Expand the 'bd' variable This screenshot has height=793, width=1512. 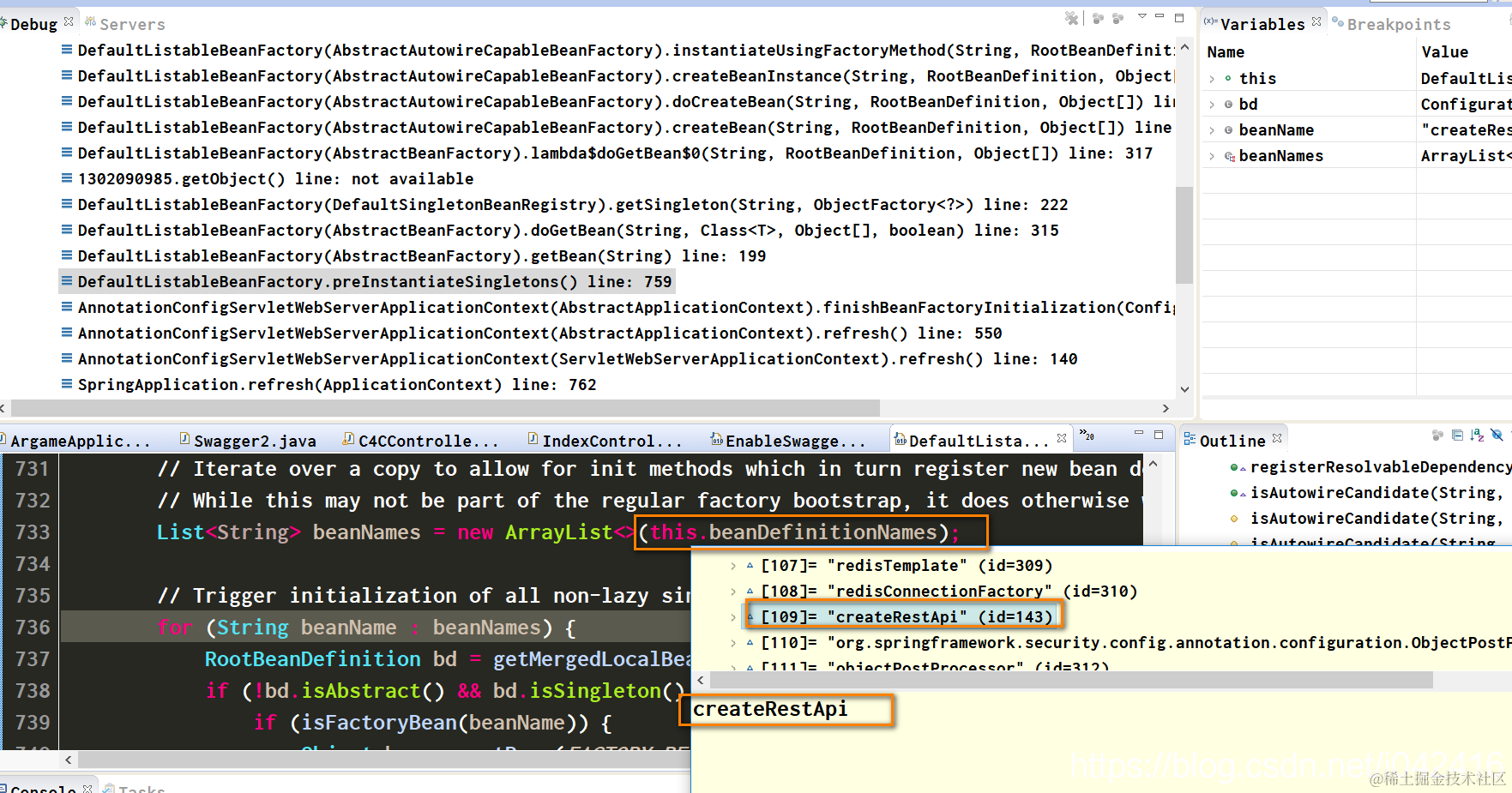[x=1212, y=105]
